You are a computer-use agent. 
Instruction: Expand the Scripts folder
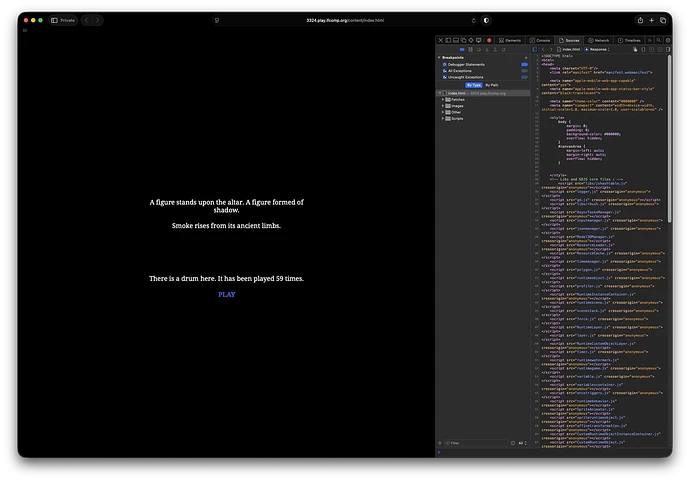coord(443,118)
